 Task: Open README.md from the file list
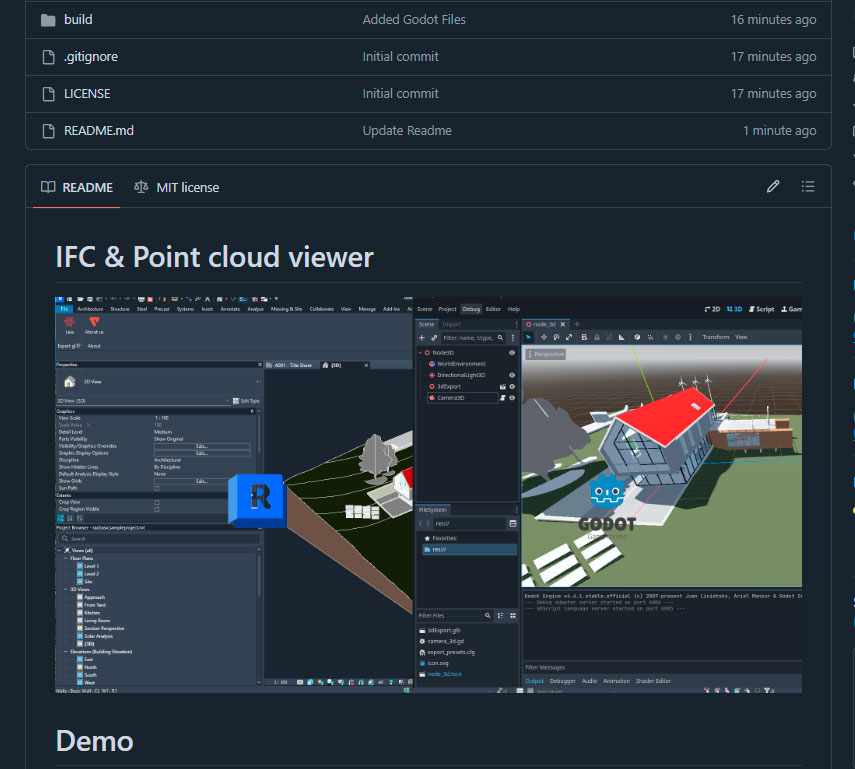point(99,131)
